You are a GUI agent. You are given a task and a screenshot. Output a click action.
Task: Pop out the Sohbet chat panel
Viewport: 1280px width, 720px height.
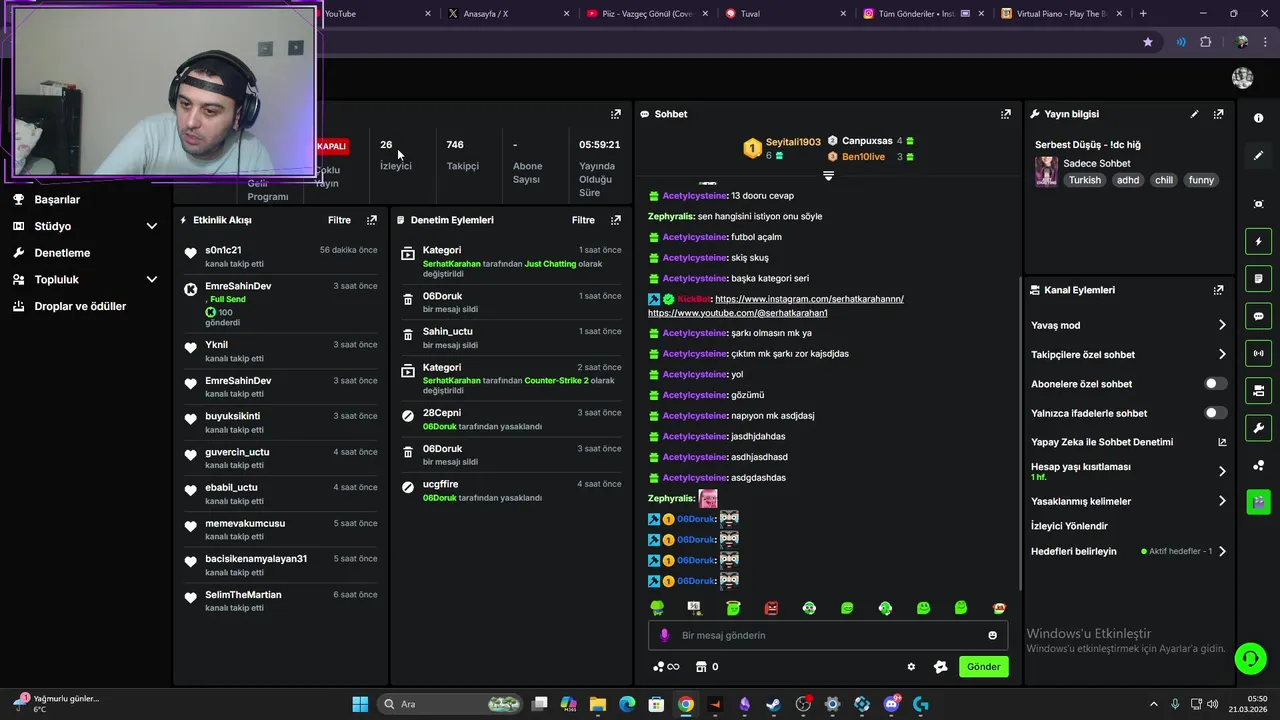(x=1005, y=114)
